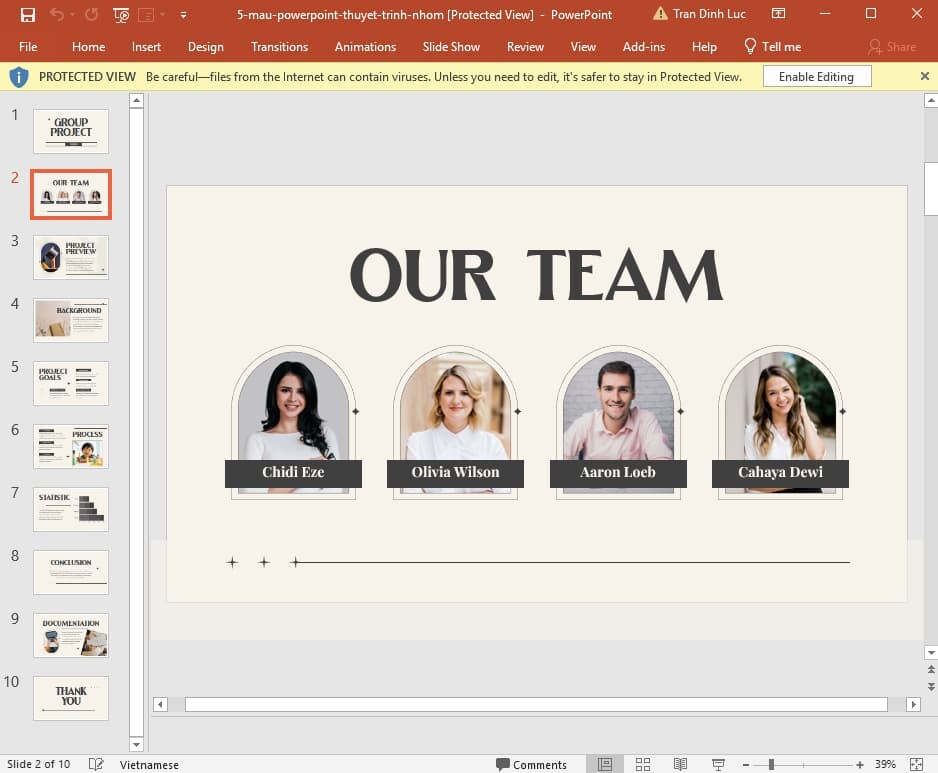Screen dimensions: 938x773
Task: Switch to the Animations ribbon tab
Action: point(365,46)
